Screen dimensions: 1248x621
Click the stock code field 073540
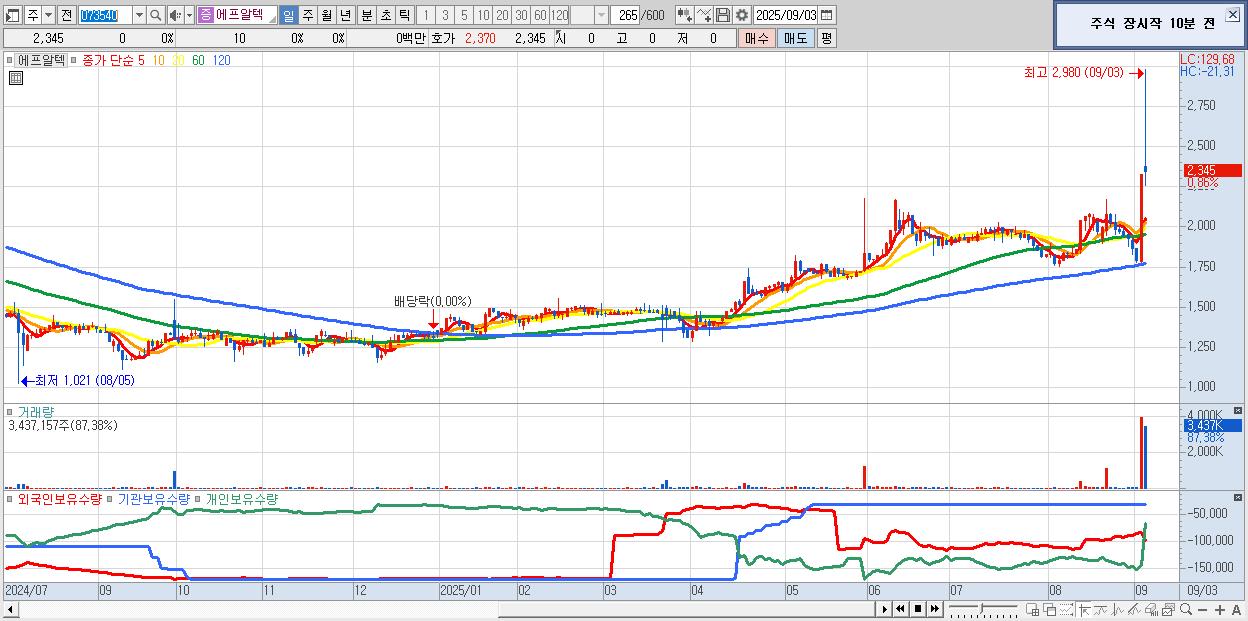tap(105, 15)
